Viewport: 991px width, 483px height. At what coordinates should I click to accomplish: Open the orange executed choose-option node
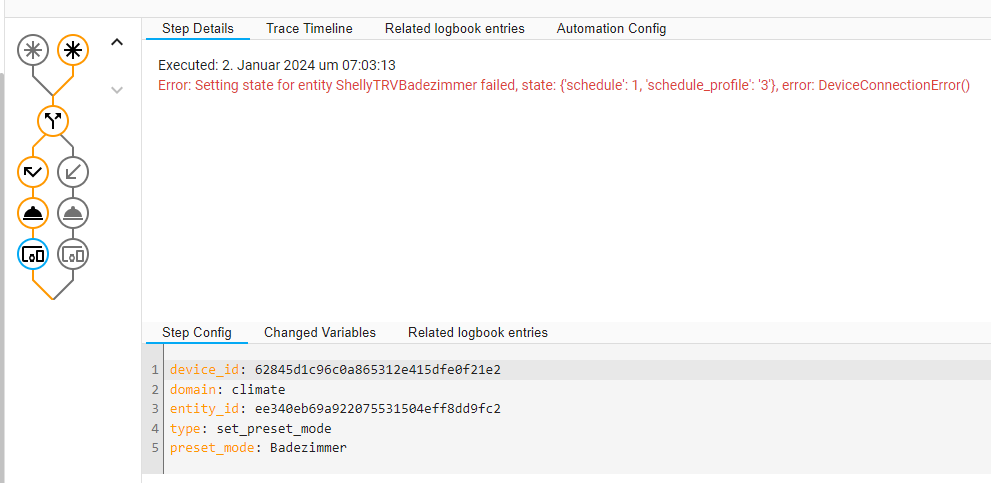33,172
